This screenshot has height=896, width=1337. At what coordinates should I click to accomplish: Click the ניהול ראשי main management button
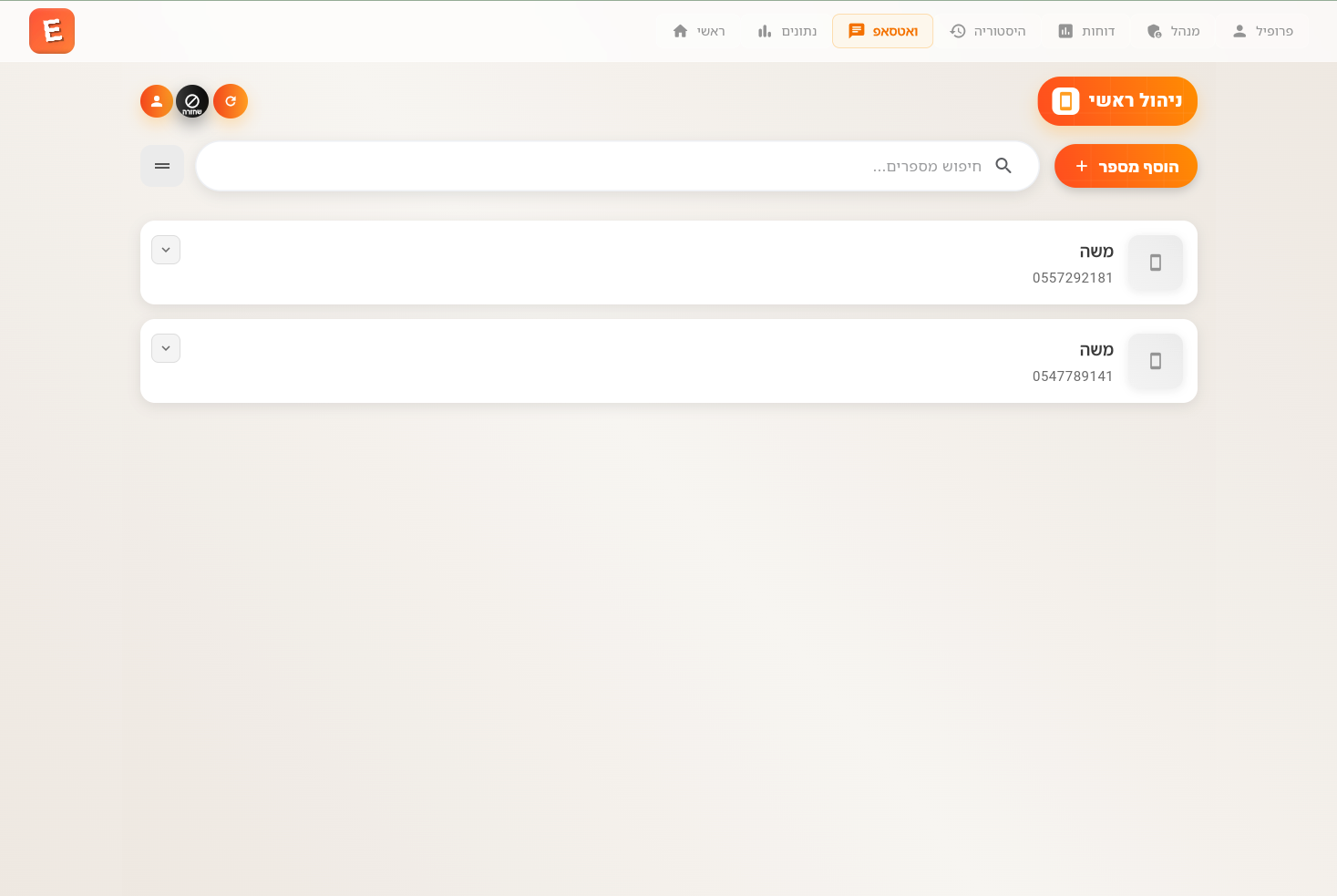[1117, 101]
